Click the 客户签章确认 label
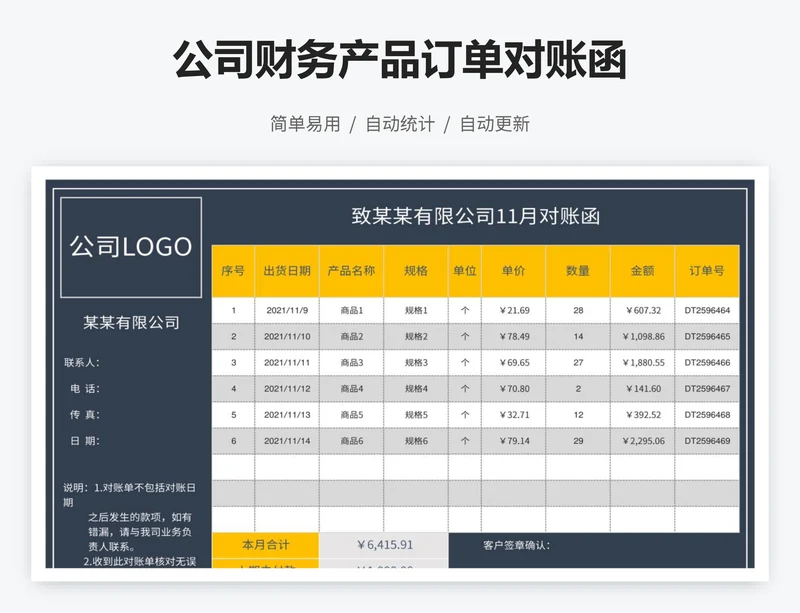 coord(516,545)
